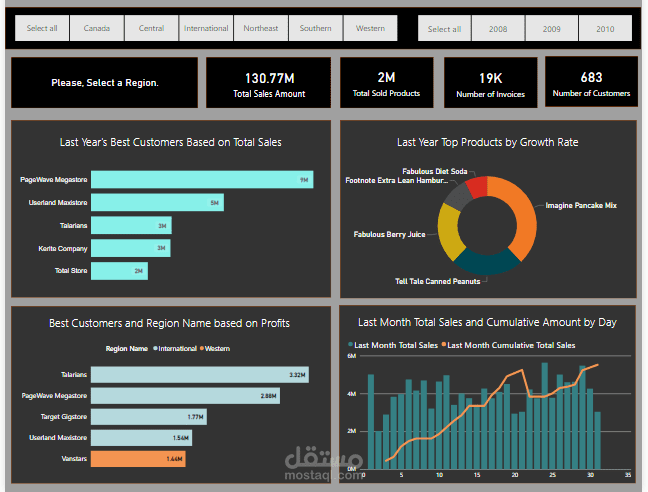Click the International legend marker in profits chart

(x=155, y=348)
